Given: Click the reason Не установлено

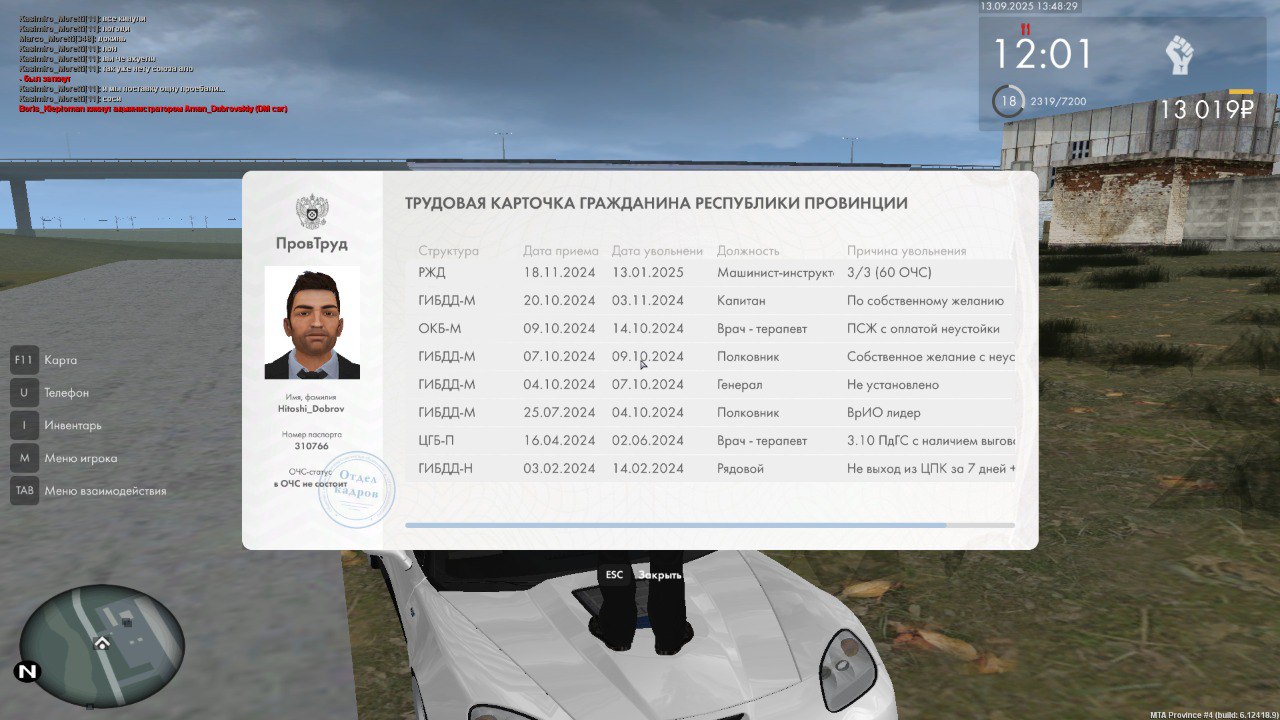Looking at the screenshot, I should click(893, 384).
